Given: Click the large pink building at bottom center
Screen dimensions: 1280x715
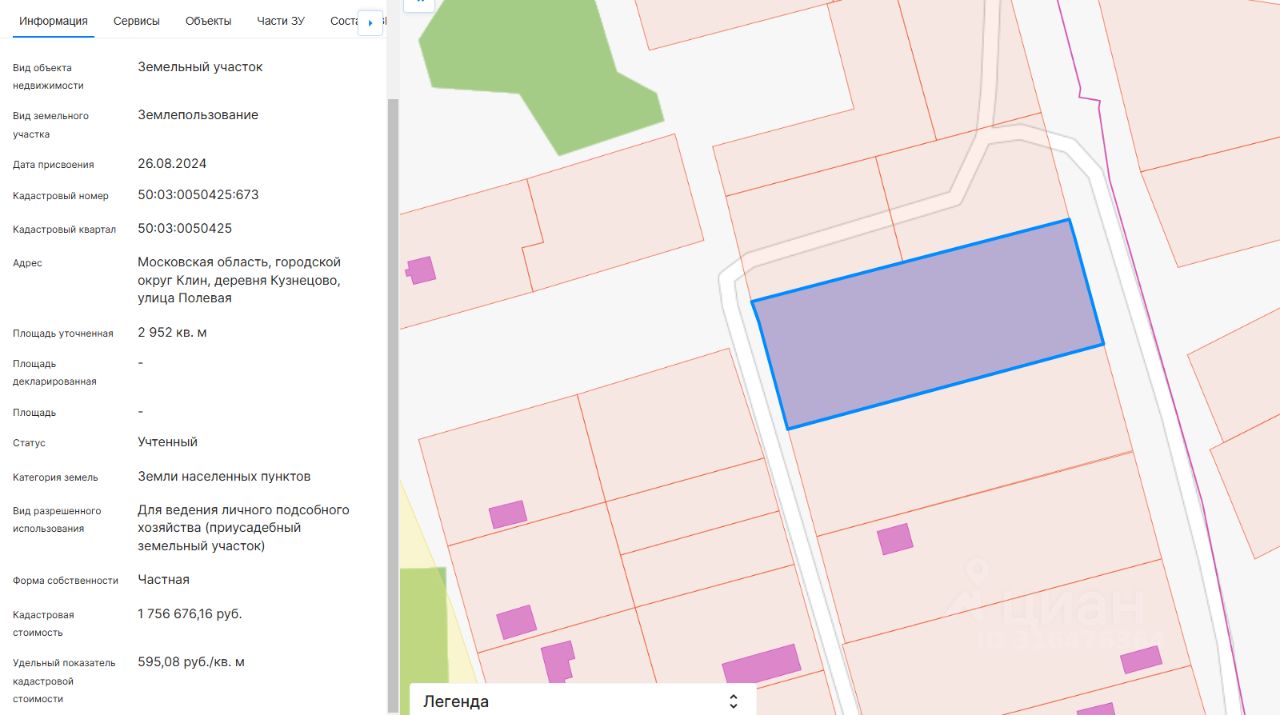Looking at the screenshot, I should coord(761,666).
